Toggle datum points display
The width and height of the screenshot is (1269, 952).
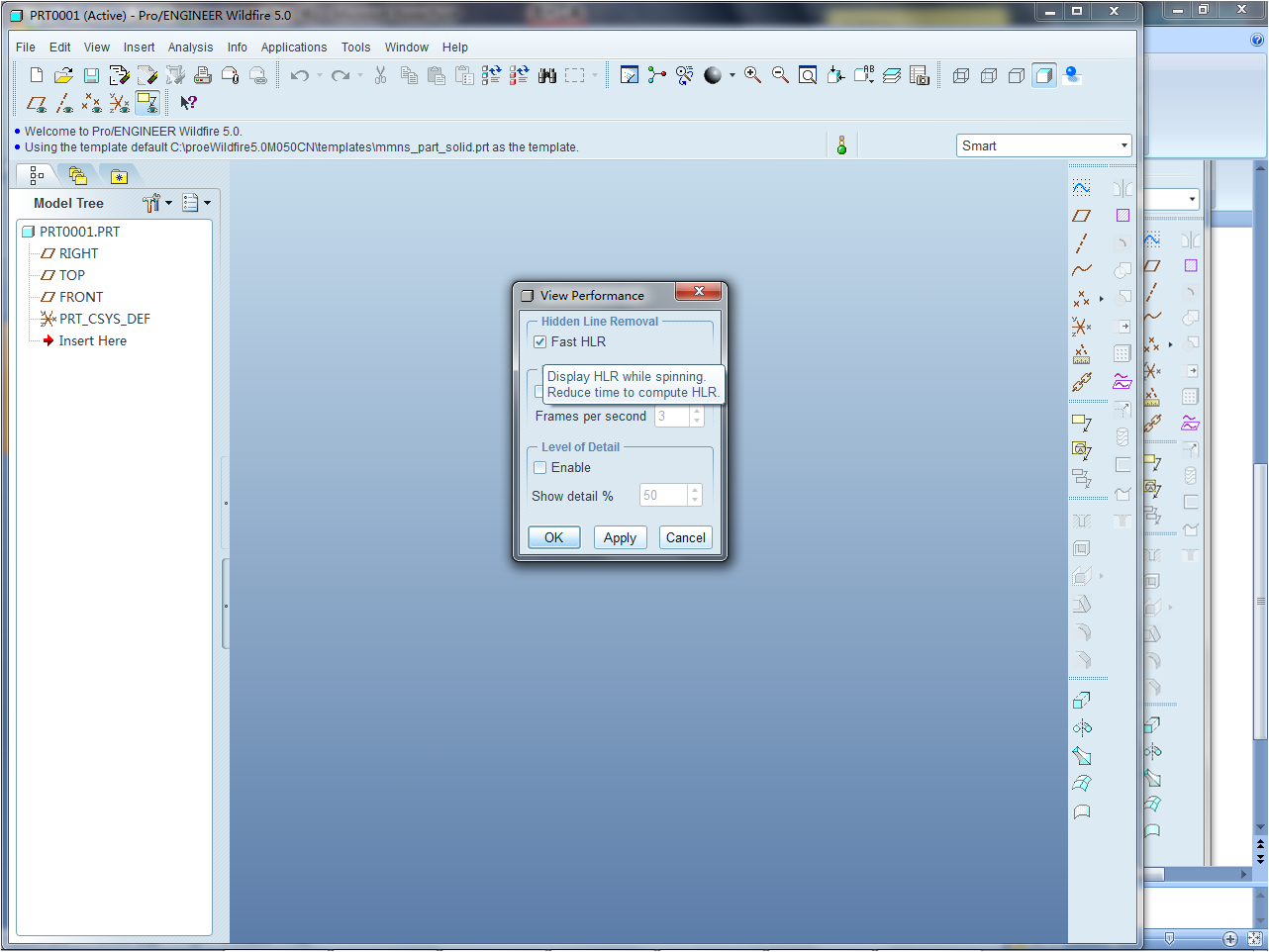[92, 103]
